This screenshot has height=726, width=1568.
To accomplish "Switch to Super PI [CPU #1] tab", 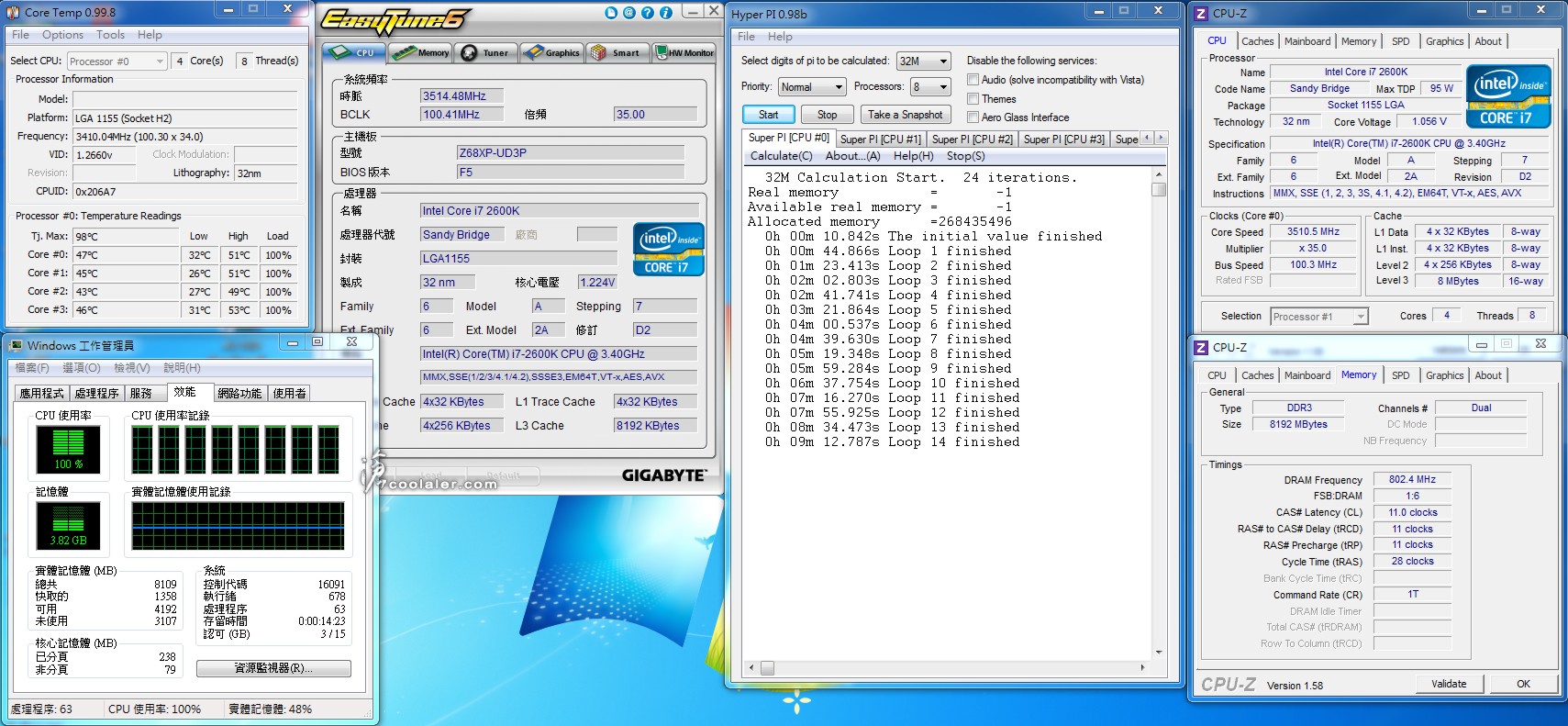I will 881,139.
